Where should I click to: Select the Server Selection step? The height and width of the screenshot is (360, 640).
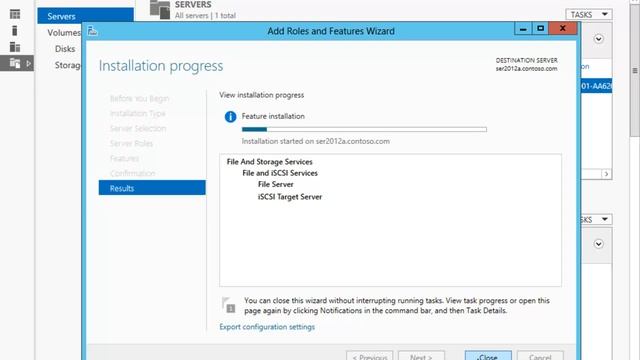click(x=138, y=129)
